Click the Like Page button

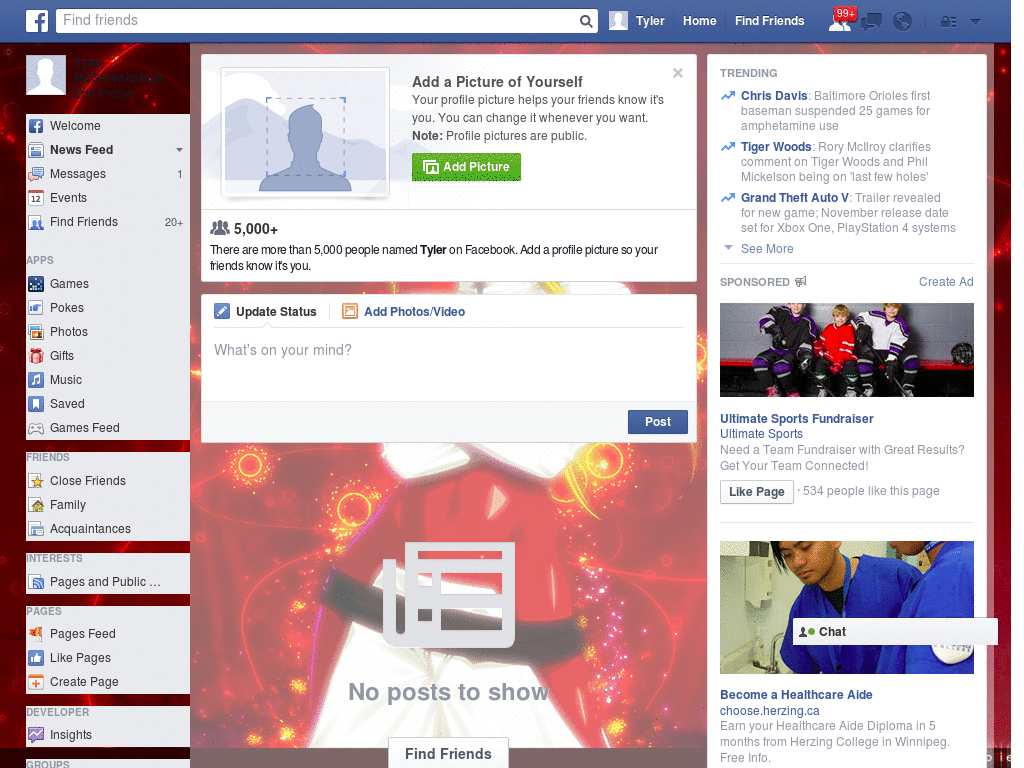click(x=756, y=492)
